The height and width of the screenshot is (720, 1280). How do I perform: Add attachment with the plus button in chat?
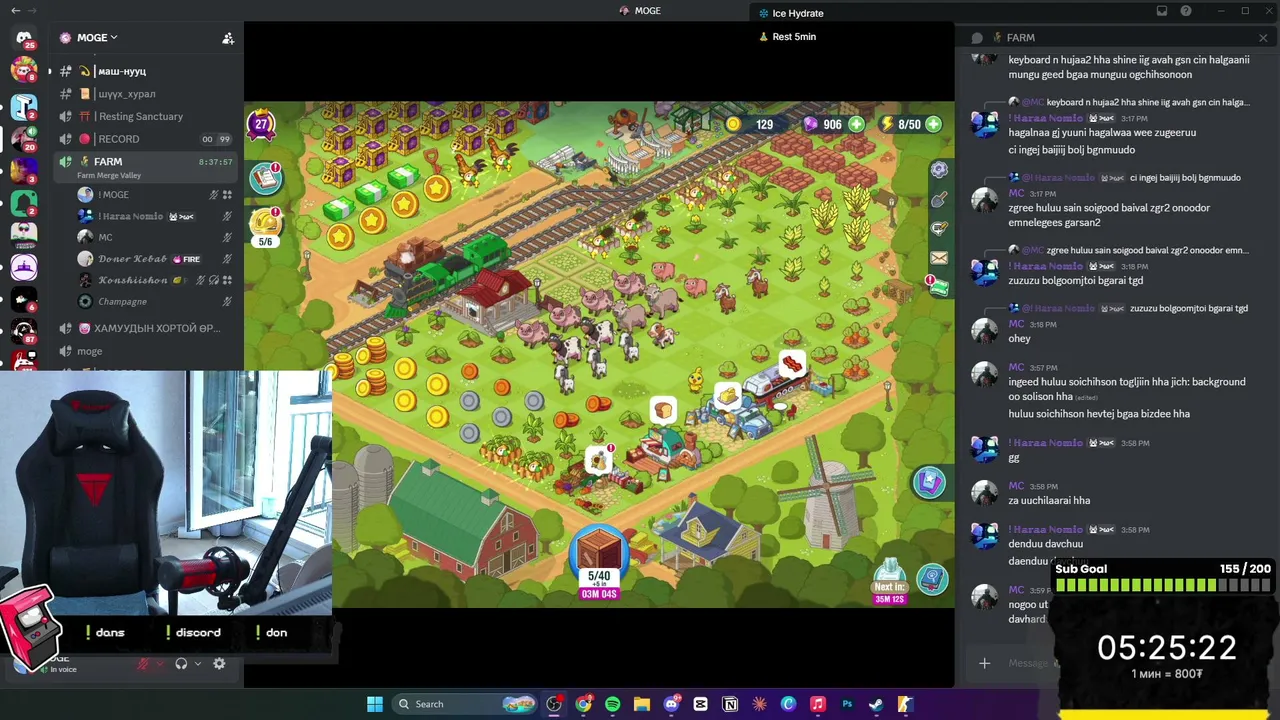984,663
